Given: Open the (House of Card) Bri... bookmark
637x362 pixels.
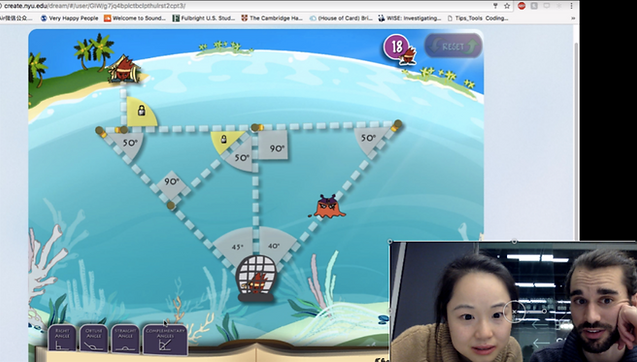Looking at the screenshot, I should click(340, 18).
